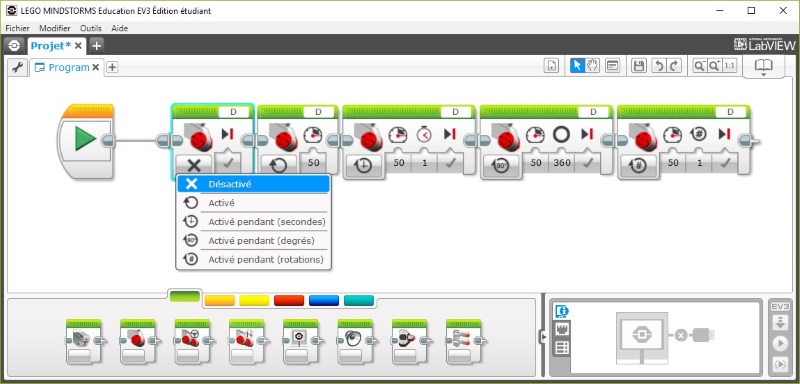Open the Available Bricks hardware tab
Viewport: 800px width, 384px height.
[x=562, y=348]
